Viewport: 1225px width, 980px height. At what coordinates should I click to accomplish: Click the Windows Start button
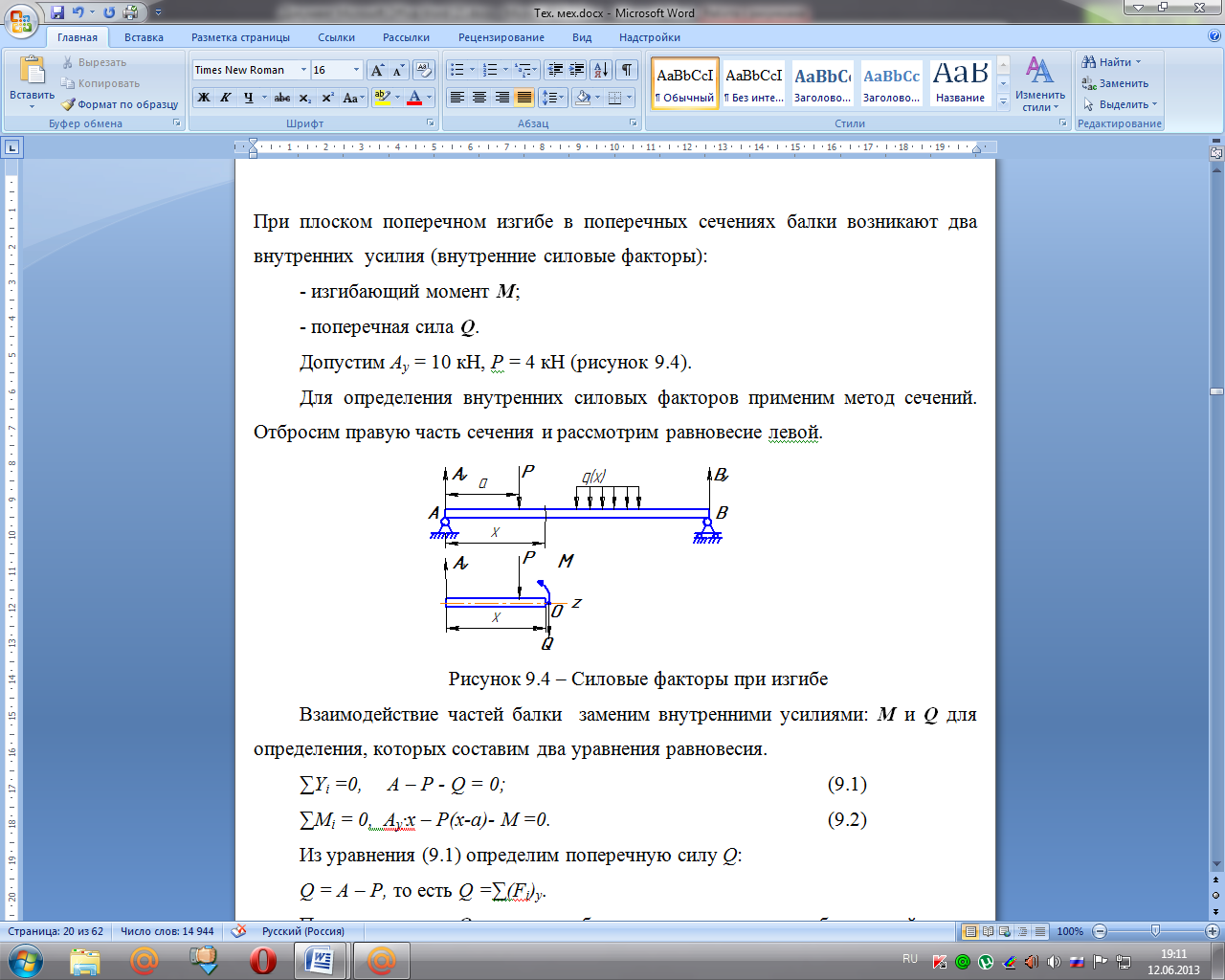[25, 960]
